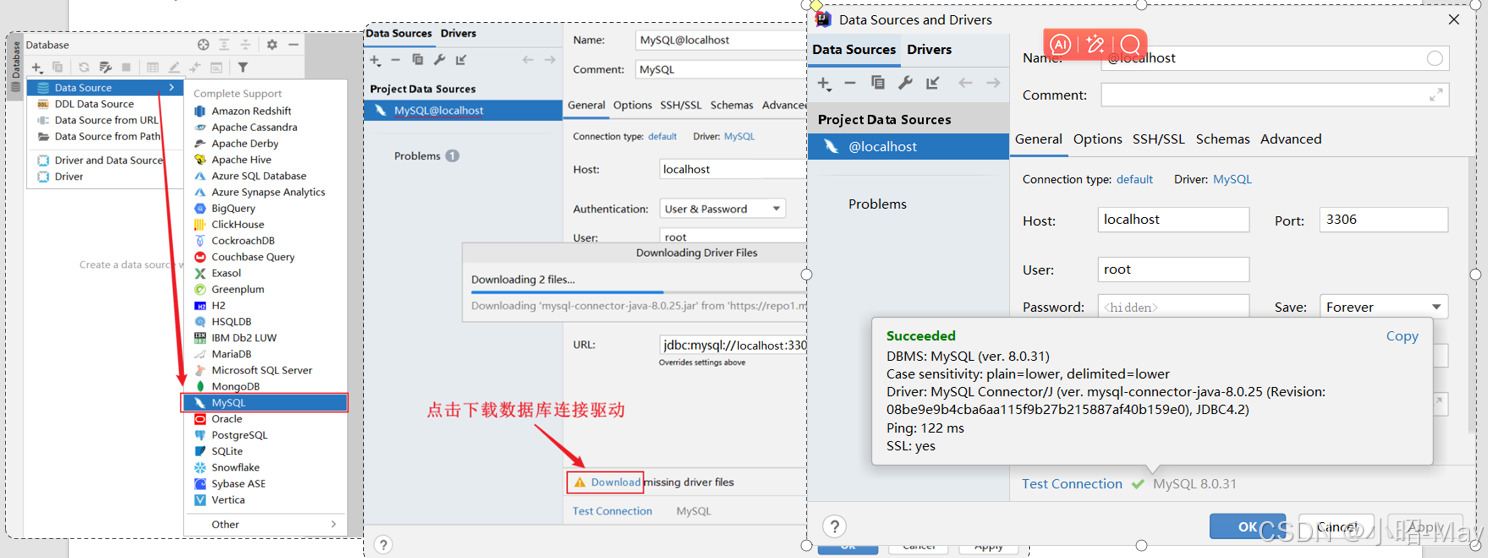Image resolution: width=1488 pixels, height=558 pixels.
Task: Click back arrow in titled Data Sources and Drivers dialog
Action: 965,83
